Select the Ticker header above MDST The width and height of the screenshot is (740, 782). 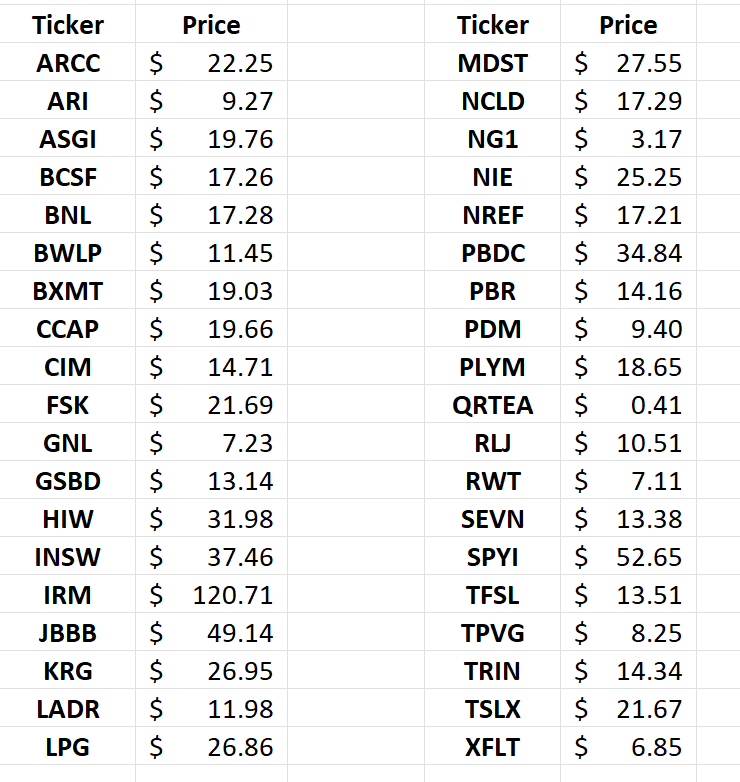493,26
